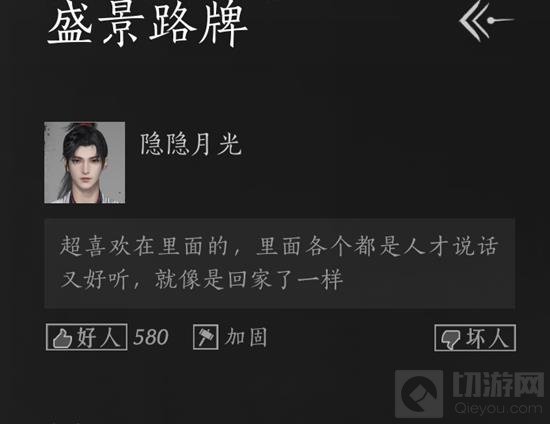Vote 坏人 on this signpost message

(x=475, y=338)
